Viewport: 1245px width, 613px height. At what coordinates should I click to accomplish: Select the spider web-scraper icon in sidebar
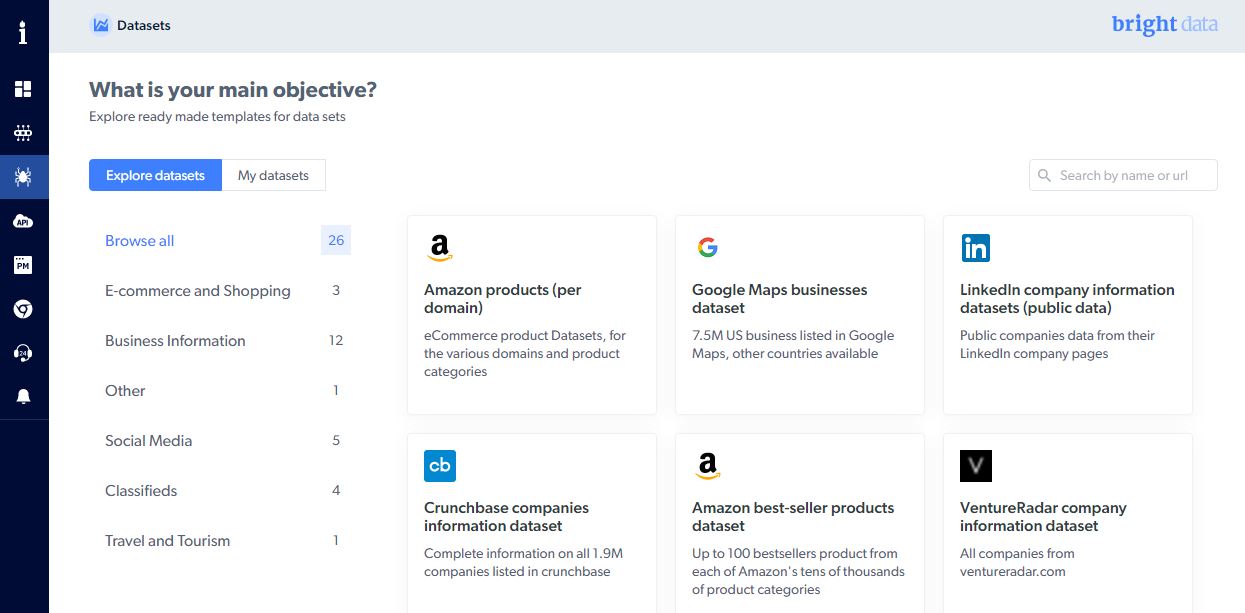click(23, 177)
